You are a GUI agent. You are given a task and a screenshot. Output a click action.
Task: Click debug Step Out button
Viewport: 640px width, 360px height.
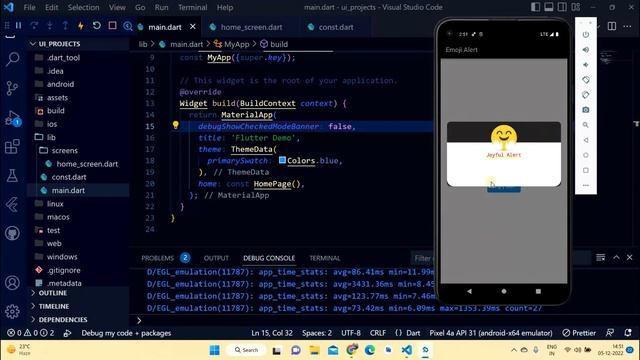[65, 26]
